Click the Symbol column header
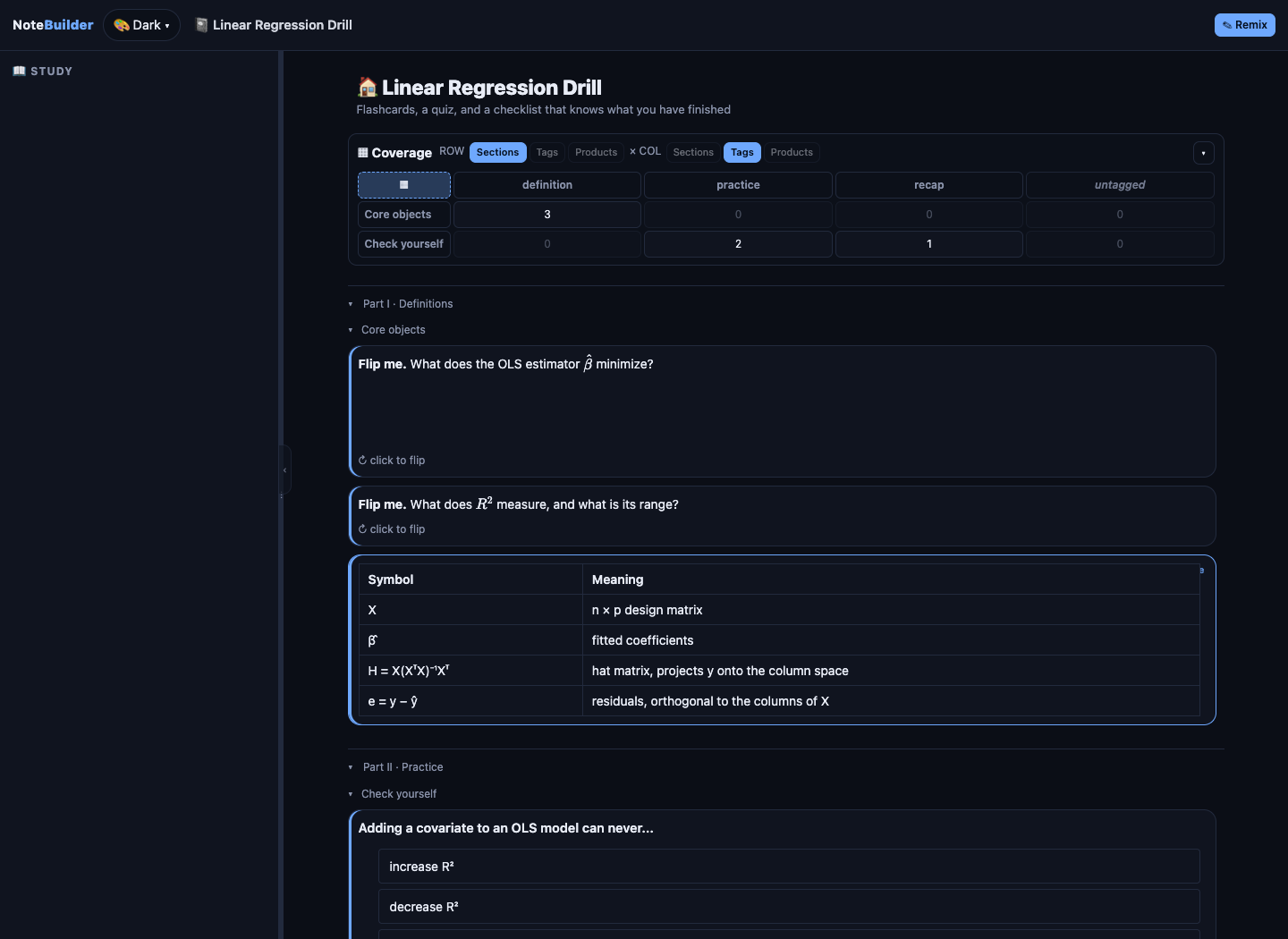The image size is (1288, 939). 470,579
